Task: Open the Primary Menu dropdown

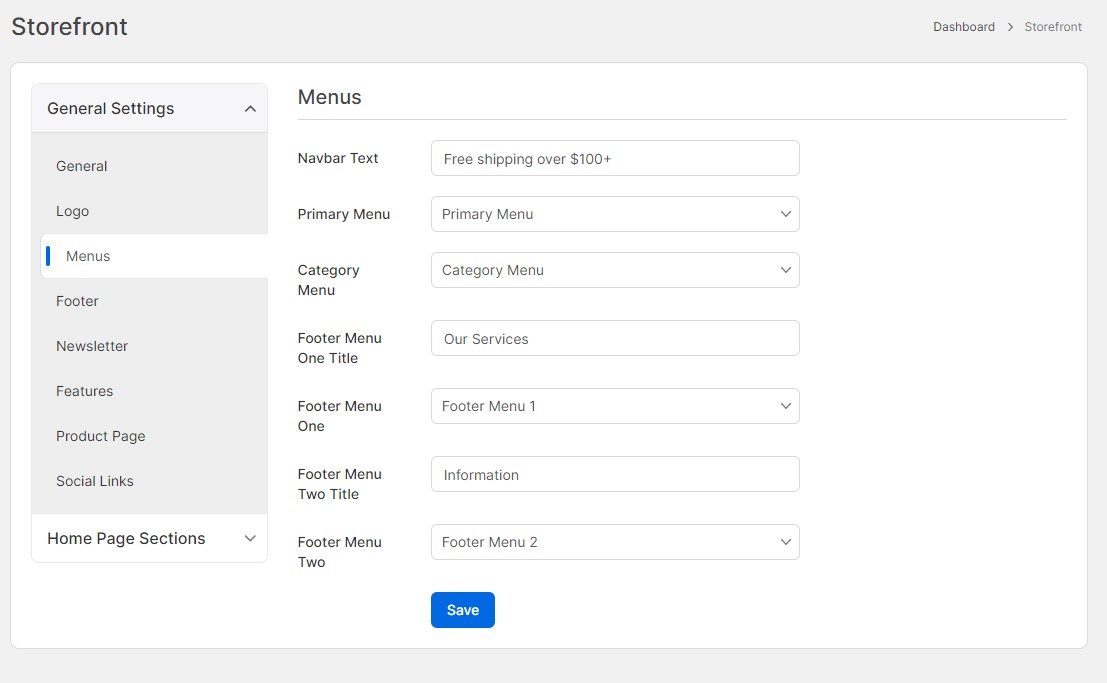Action: point(615,214)
